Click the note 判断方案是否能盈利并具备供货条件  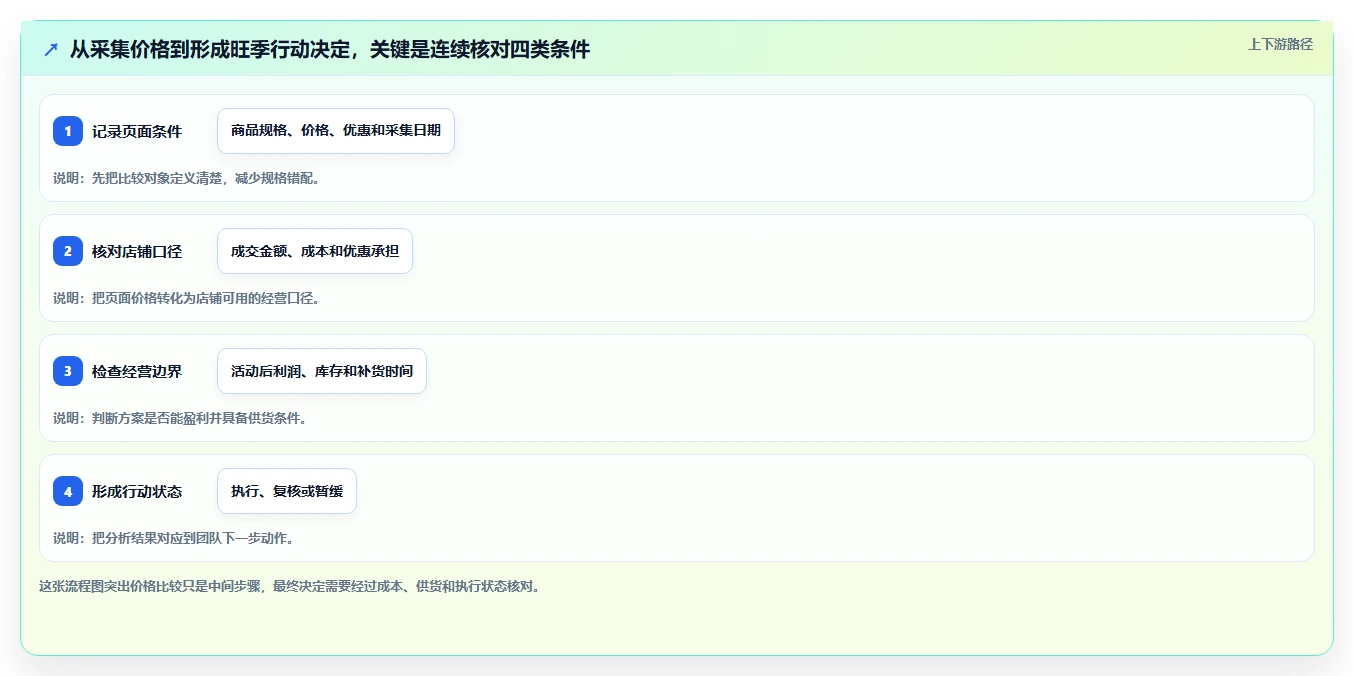click(x=199, y=418)
